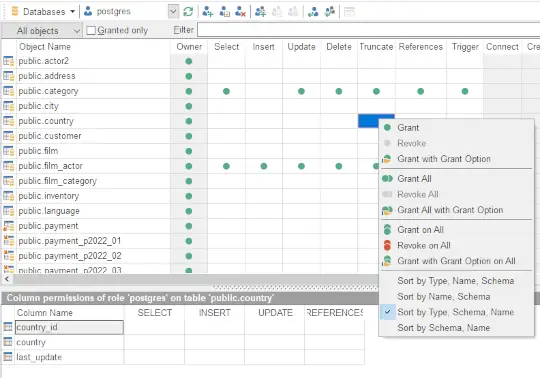
Task: Toggle References permission dot for public.category
Action: point(420,91)
